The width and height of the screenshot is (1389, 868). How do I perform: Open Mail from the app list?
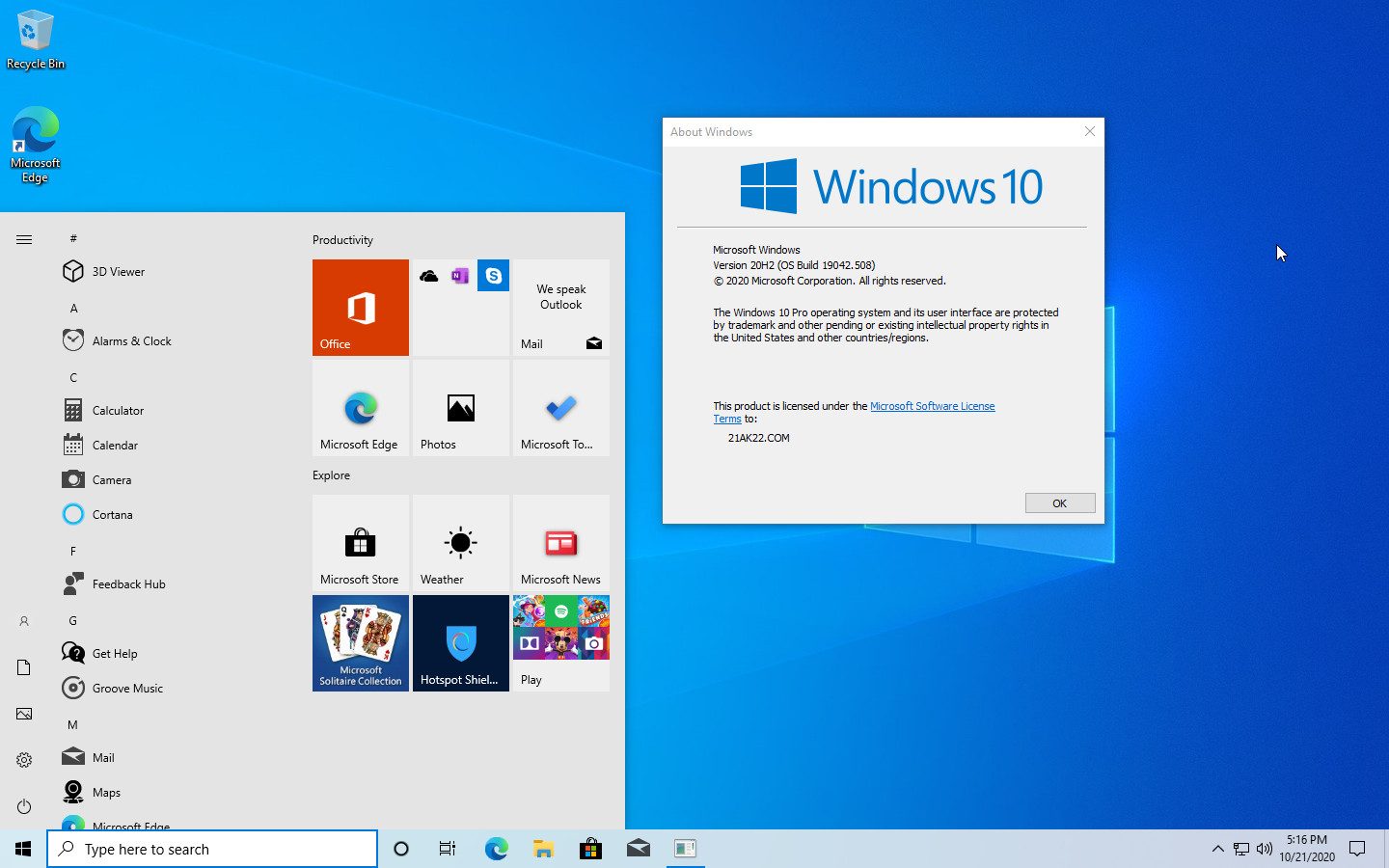(174, 758)
